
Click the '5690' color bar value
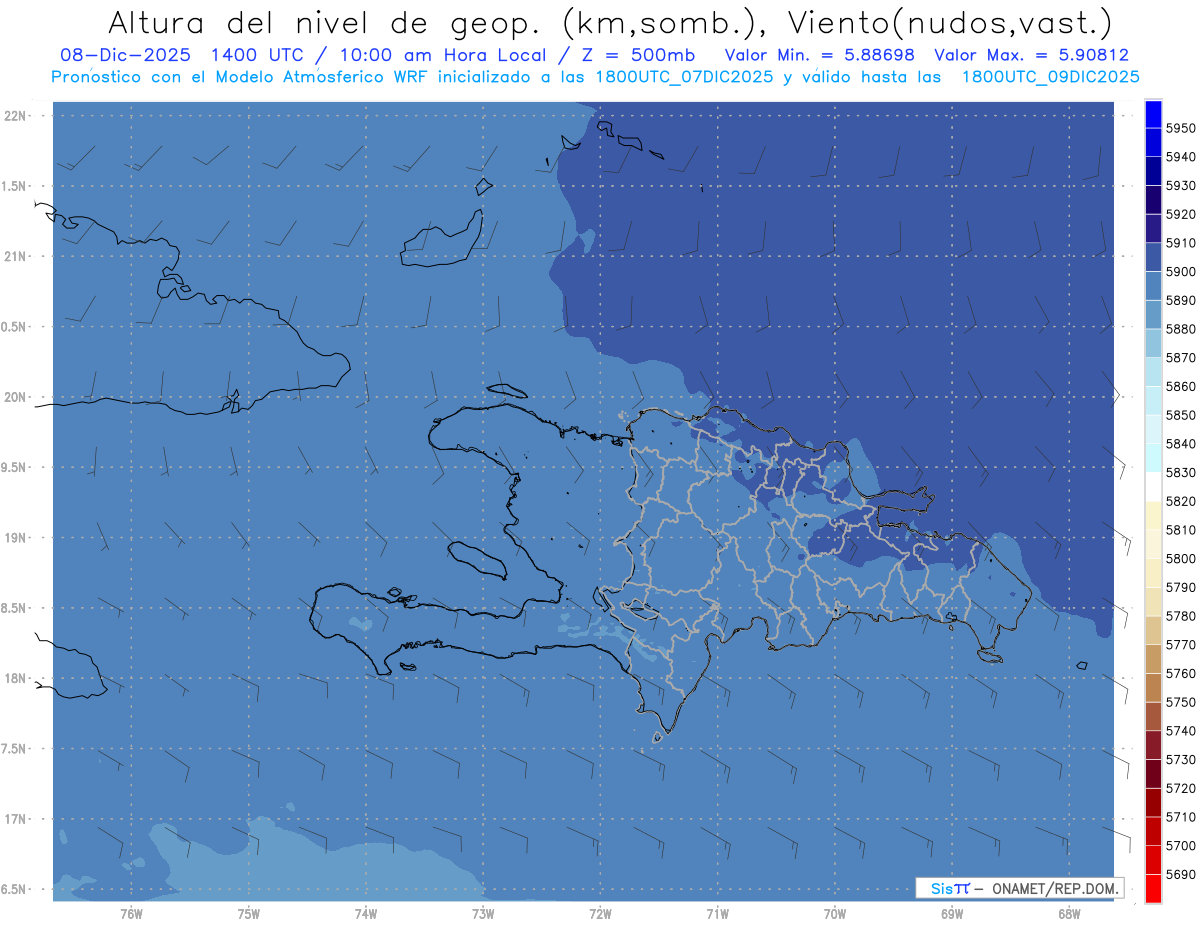pos(1180,874)
